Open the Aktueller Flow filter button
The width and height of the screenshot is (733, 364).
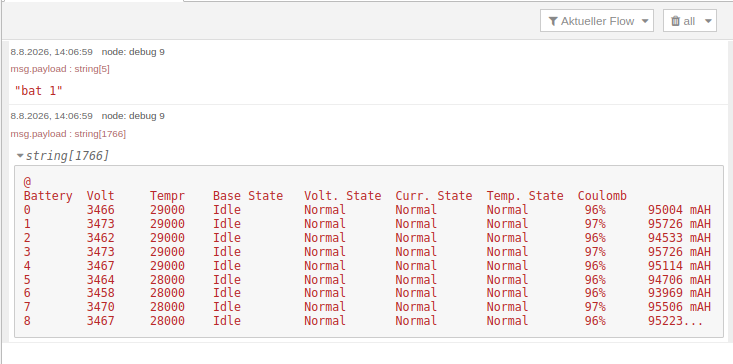[596, 21]
